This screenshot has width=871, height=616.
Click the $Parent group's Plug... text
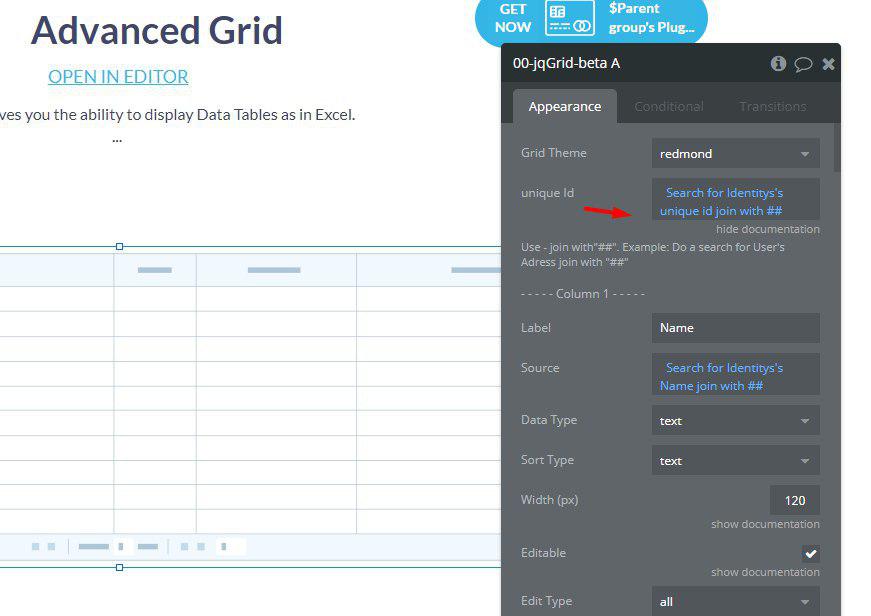point(651,18)
